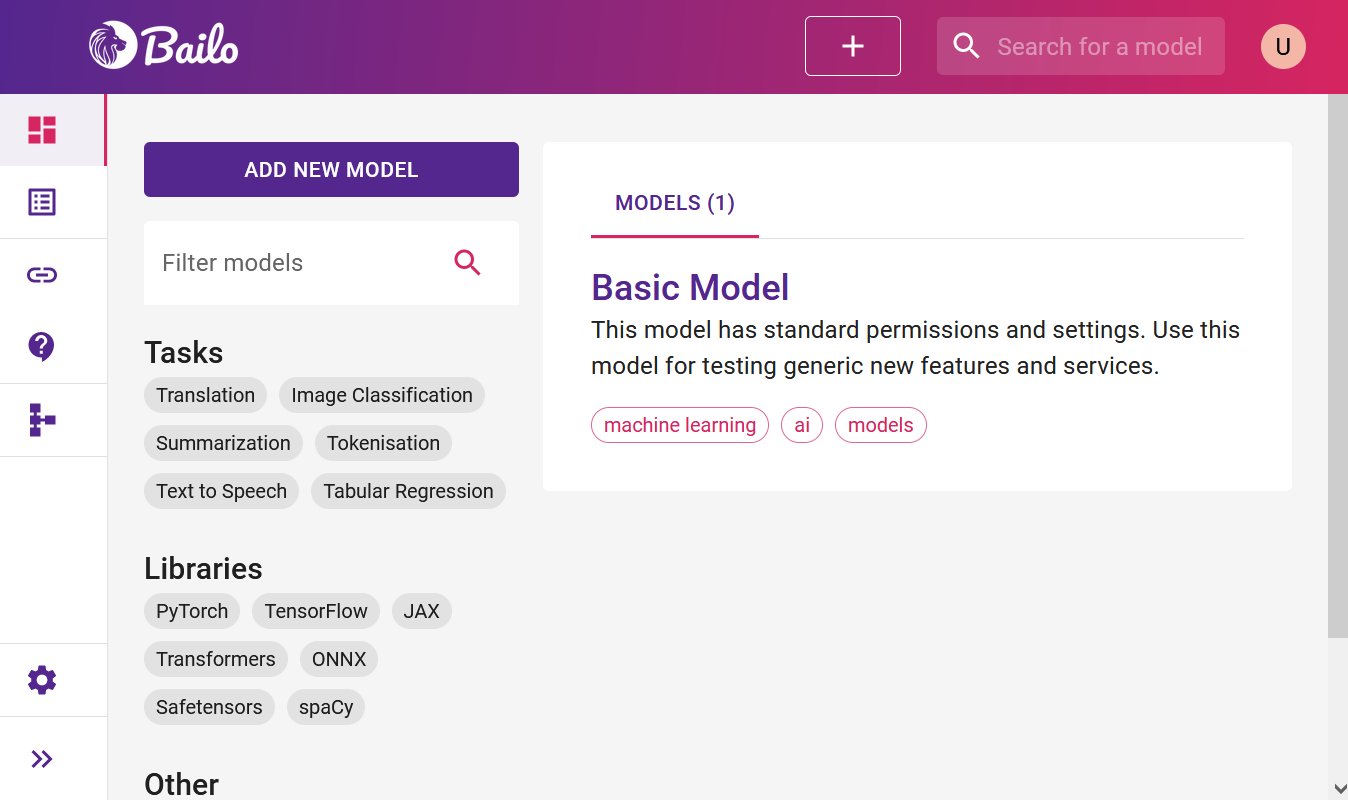This screenshot has height=800, width=1348.
Task: Click the search magnifier inside filter models box
Action: click(x=467, y=262)
